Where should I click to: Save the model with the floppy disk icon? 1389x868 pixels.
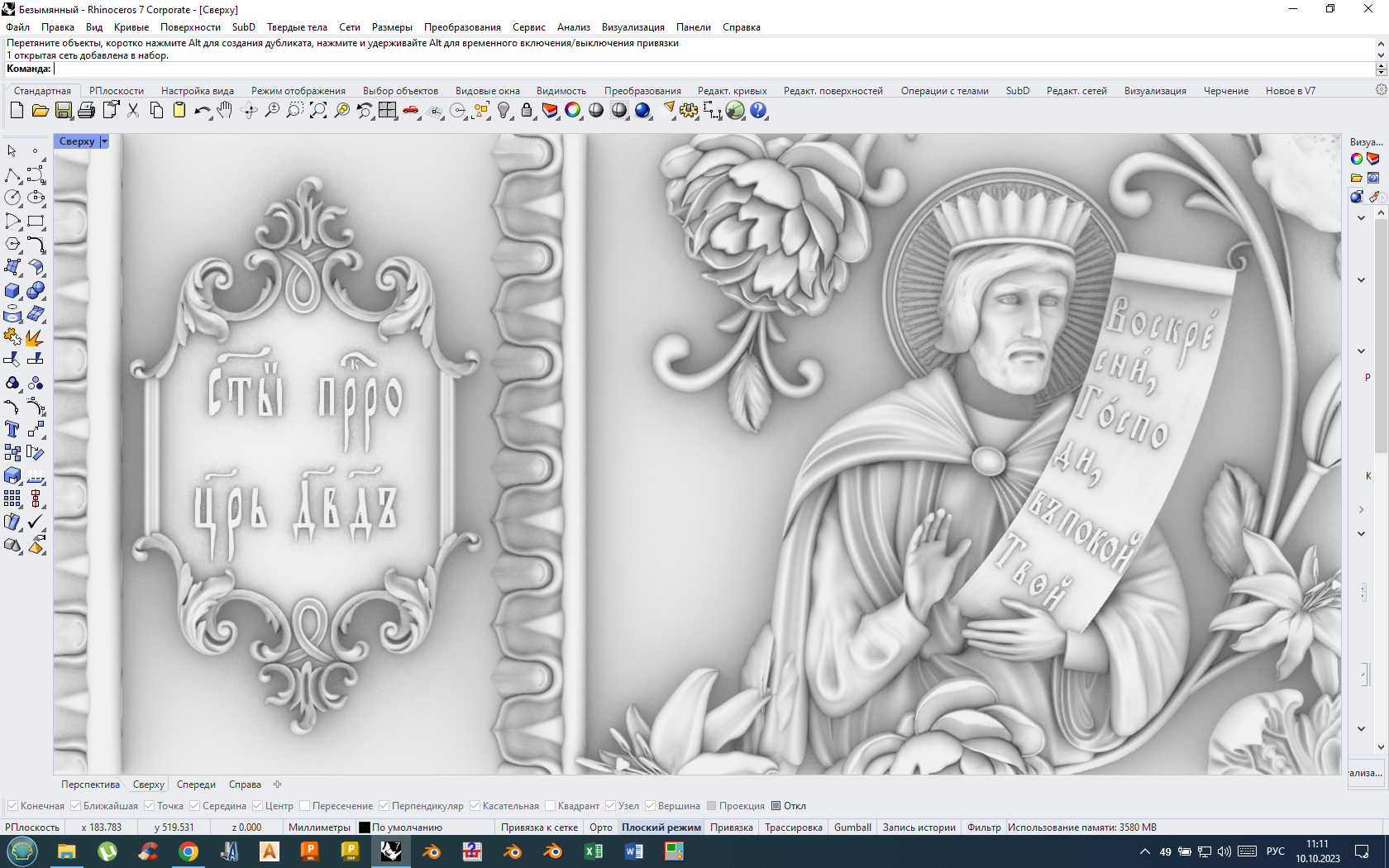pyautogui.click(x=63, y=110)
